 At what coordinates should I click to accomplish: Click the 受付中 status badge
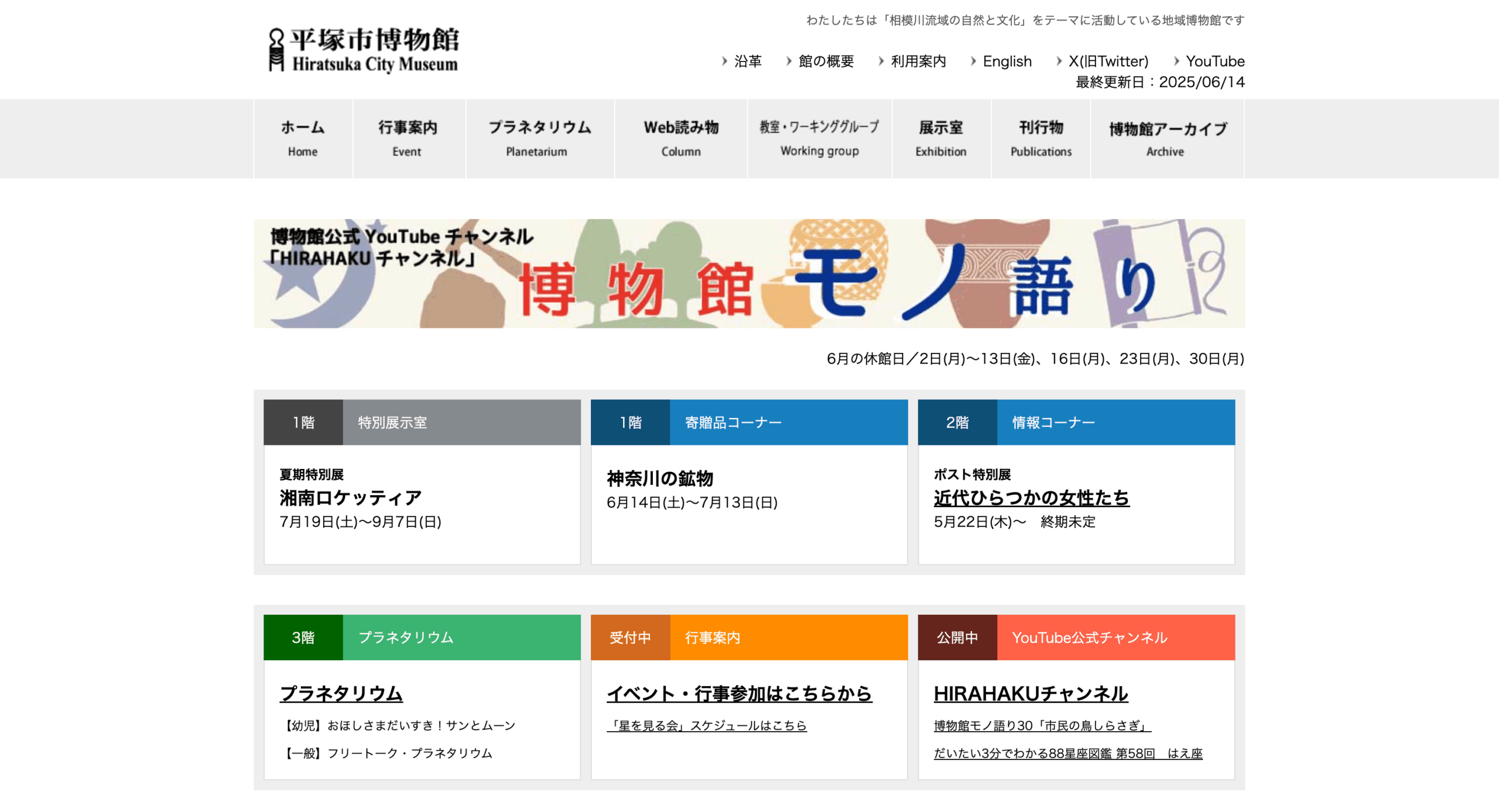coord(630,637)
